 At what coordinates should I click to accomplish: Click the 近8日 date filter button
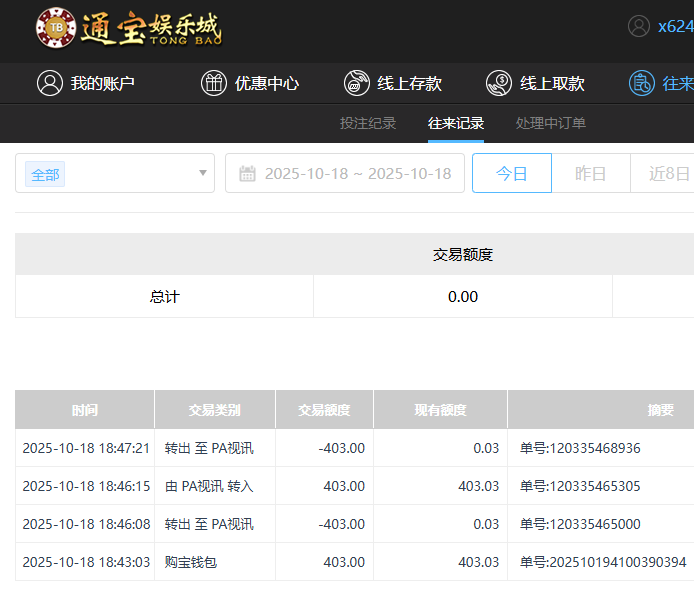coord(668,173)
